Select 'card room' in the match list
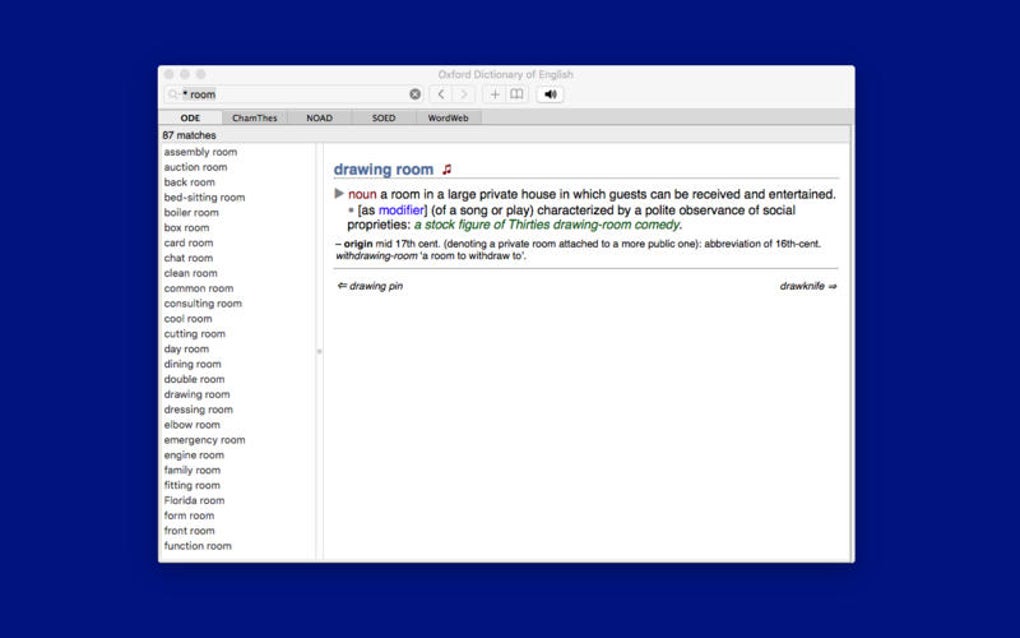This screenshot has height=638, width=1020. click(189, 243)
